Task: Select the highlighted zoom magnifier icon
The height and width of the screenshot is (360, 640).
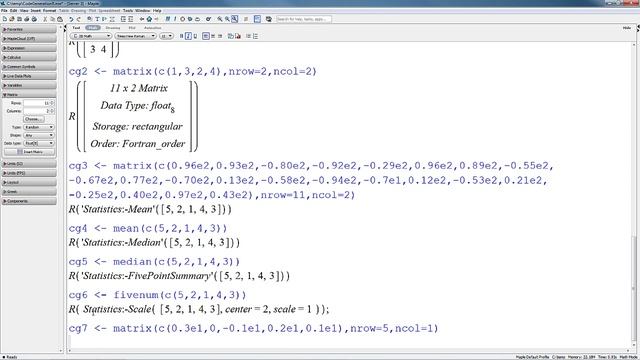Action: click(x=234, y=19)
